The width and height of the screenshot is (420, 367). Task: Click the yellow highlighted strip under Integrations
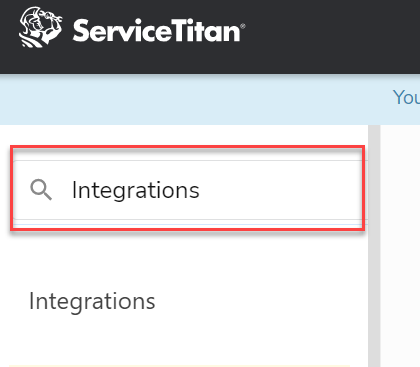tap(179, 366)
